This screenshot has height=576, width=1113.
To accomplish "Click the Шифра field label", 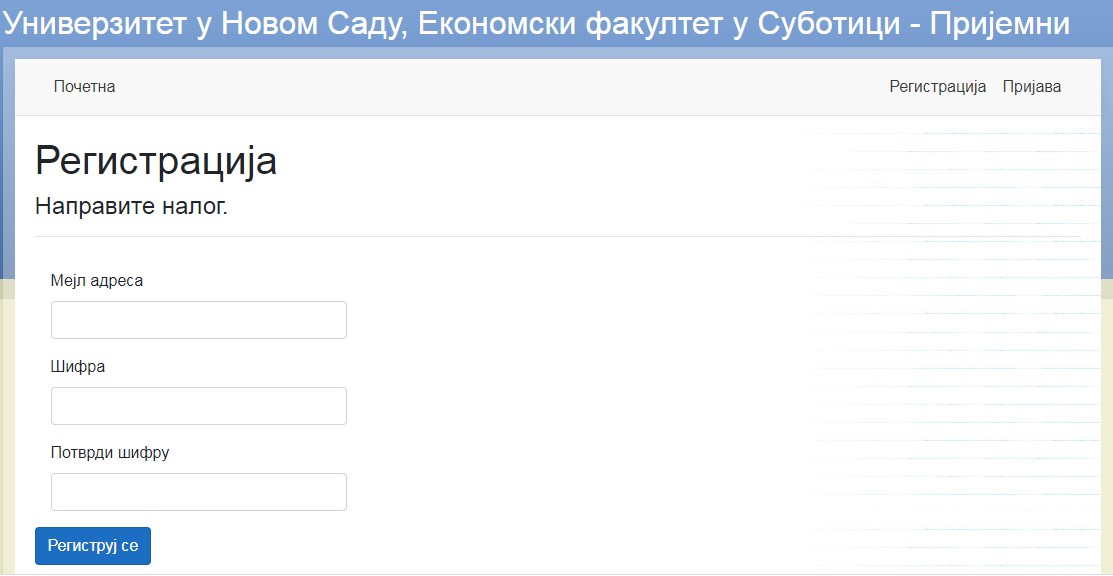I will coord(78,367).
